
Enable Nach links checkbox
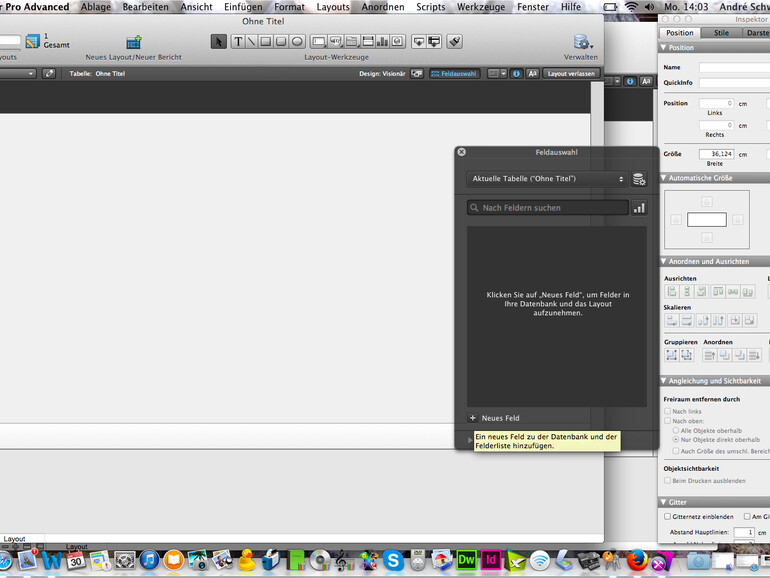667,411
